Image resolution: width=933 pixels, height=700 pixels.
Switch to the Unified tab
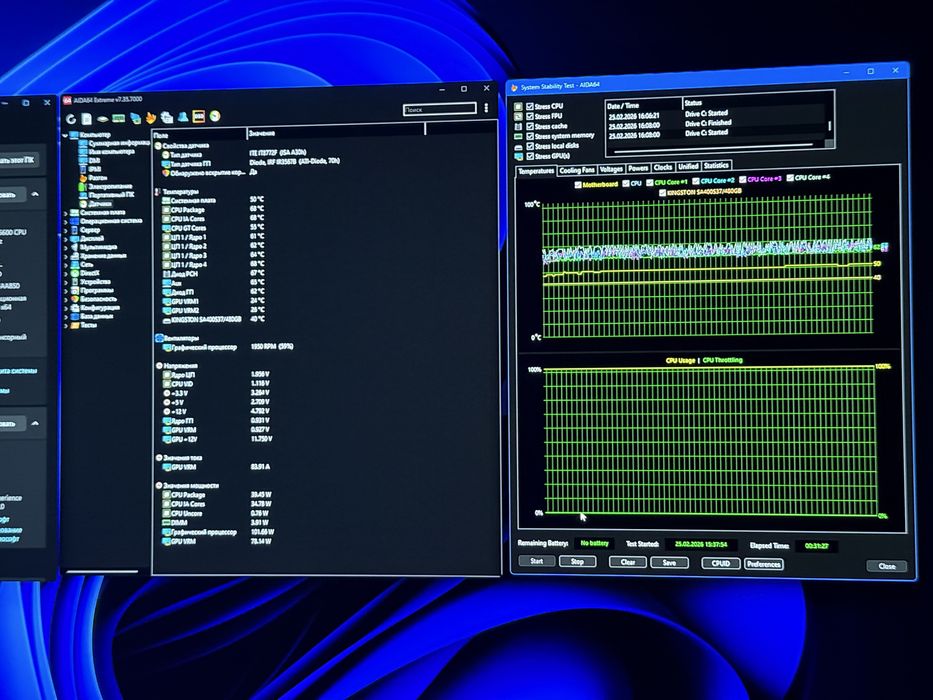(688, 167)
